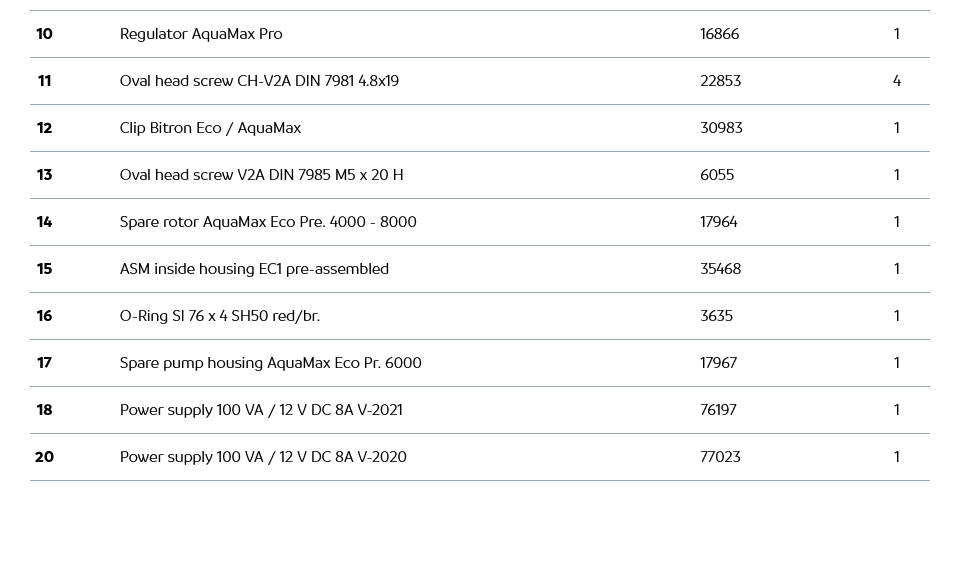Viewport: 953px width, 565px height.
Task: Select the Spare rotor AquaMax Eco Pre. entry
Action: (268, 222)
